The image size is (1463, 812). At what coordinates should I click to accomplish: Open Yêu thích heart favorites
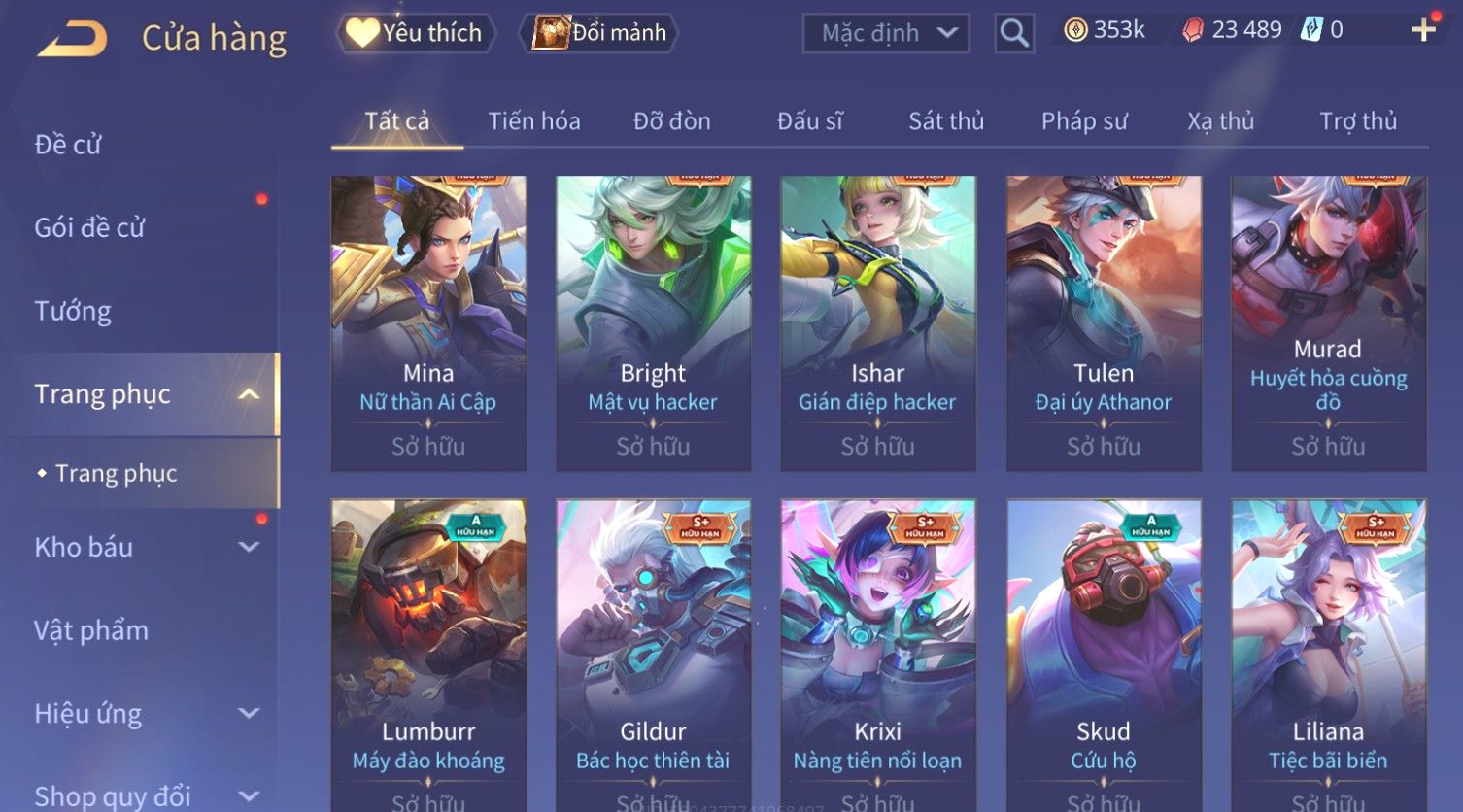pyautogui.click(x=416, y=33)
